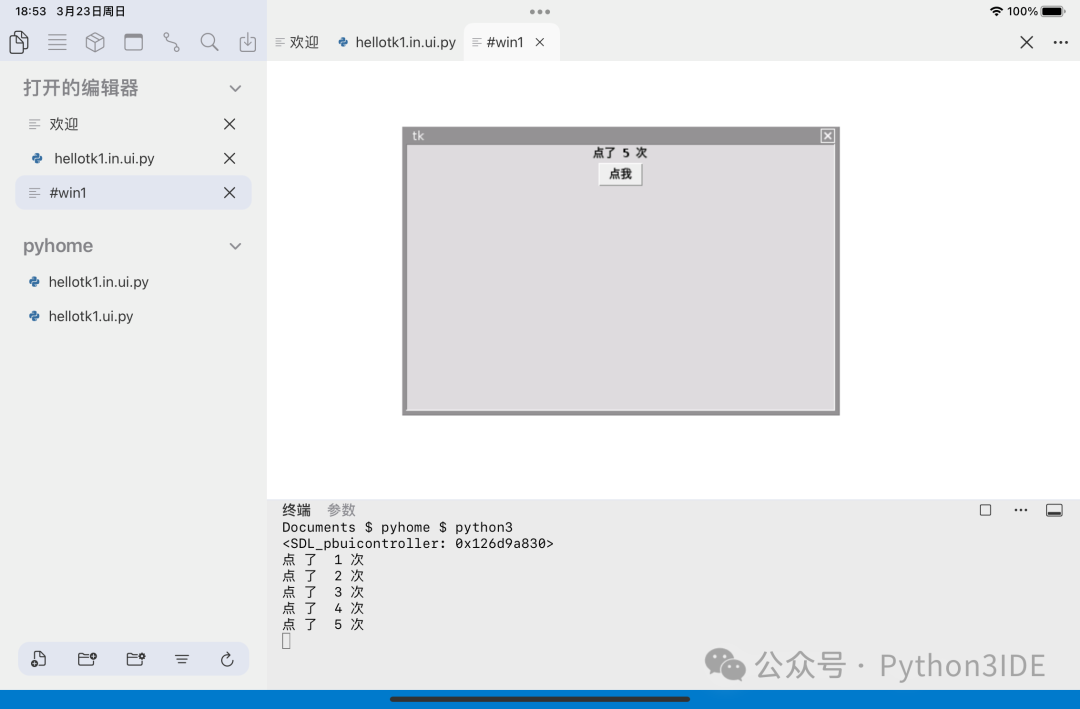The width and height of the screenshot is (1080, 709).
Task: Select the 参数 tab in the terminal panel
Action: 341,510
